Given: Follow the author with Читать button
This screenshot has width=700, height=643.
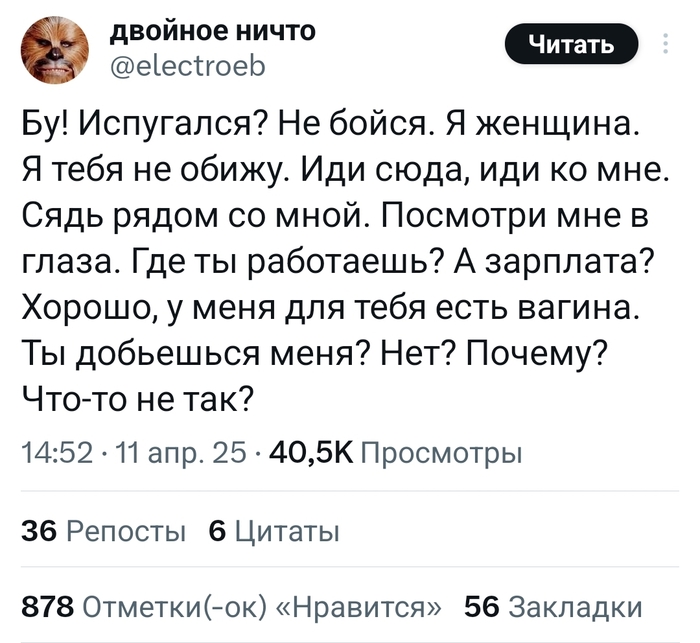Looking at the screenshot, I should tap(571, 44).
